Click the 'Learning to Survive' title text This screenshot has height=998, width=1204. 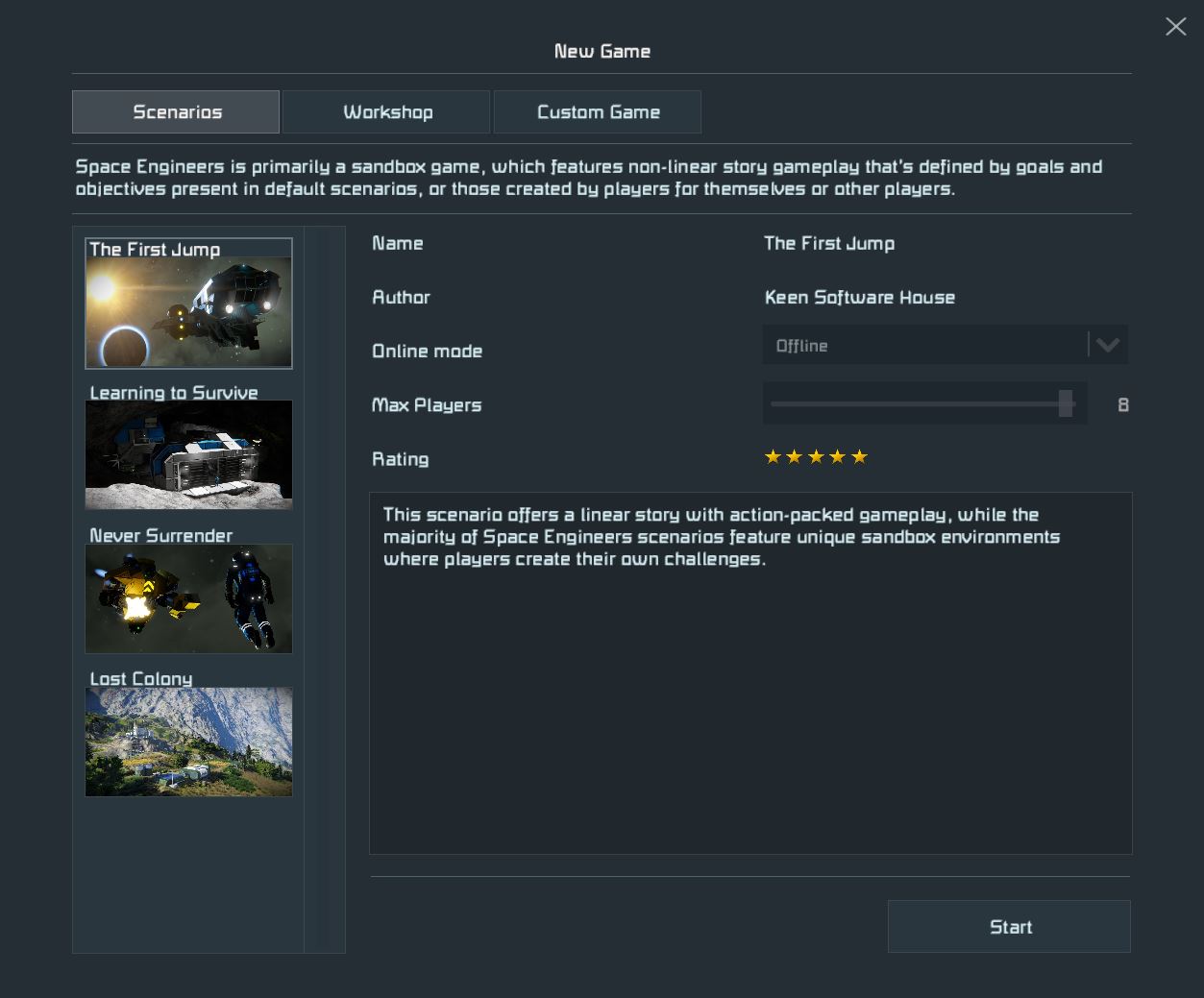pyautogui.click(x=174, y=392)
